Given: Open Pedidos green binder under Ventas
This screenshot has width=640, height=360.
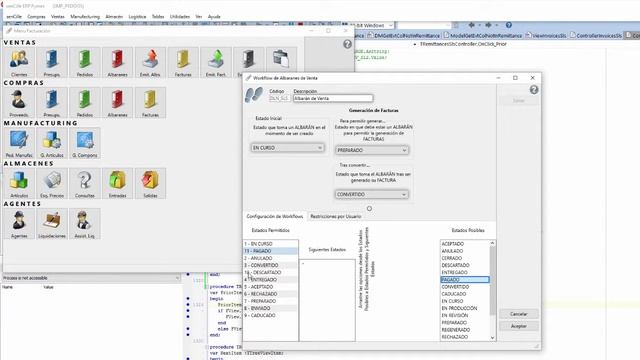Looking at the screenshot, I should pos(84,62).
